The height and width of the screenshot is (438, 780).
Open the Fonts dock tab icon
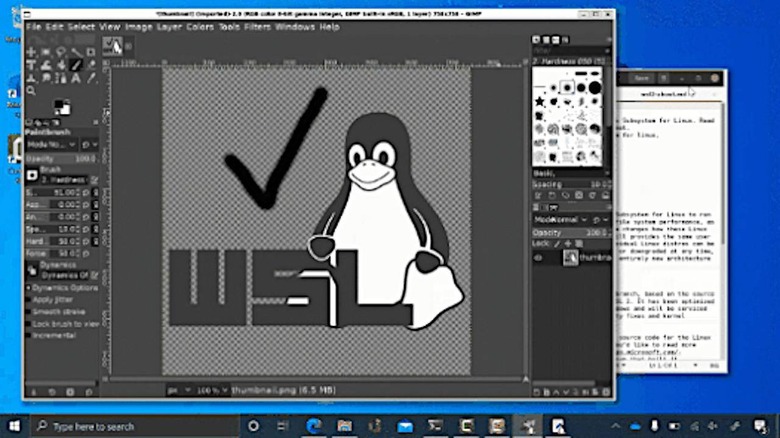[x=556, y=39]
